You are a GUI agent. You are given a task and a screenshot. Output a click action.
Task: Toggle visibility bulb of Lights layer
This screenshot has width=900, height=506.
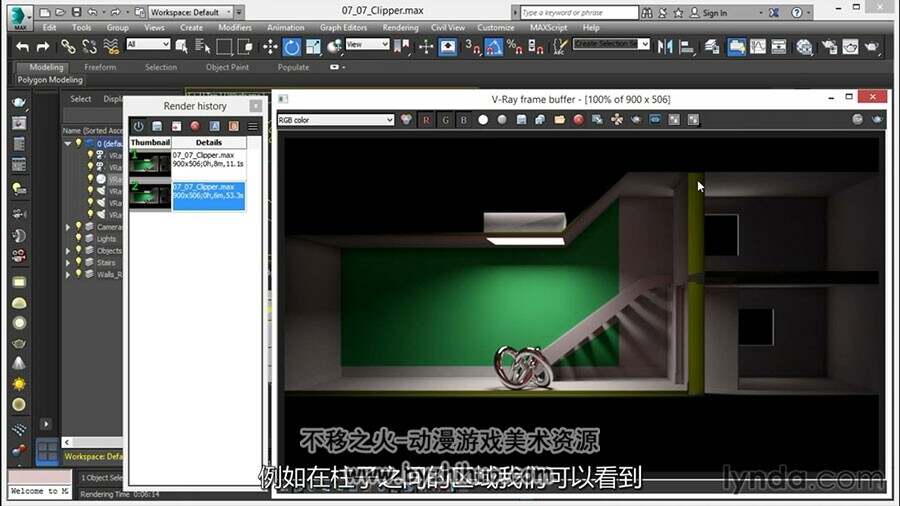click(79, 238)
